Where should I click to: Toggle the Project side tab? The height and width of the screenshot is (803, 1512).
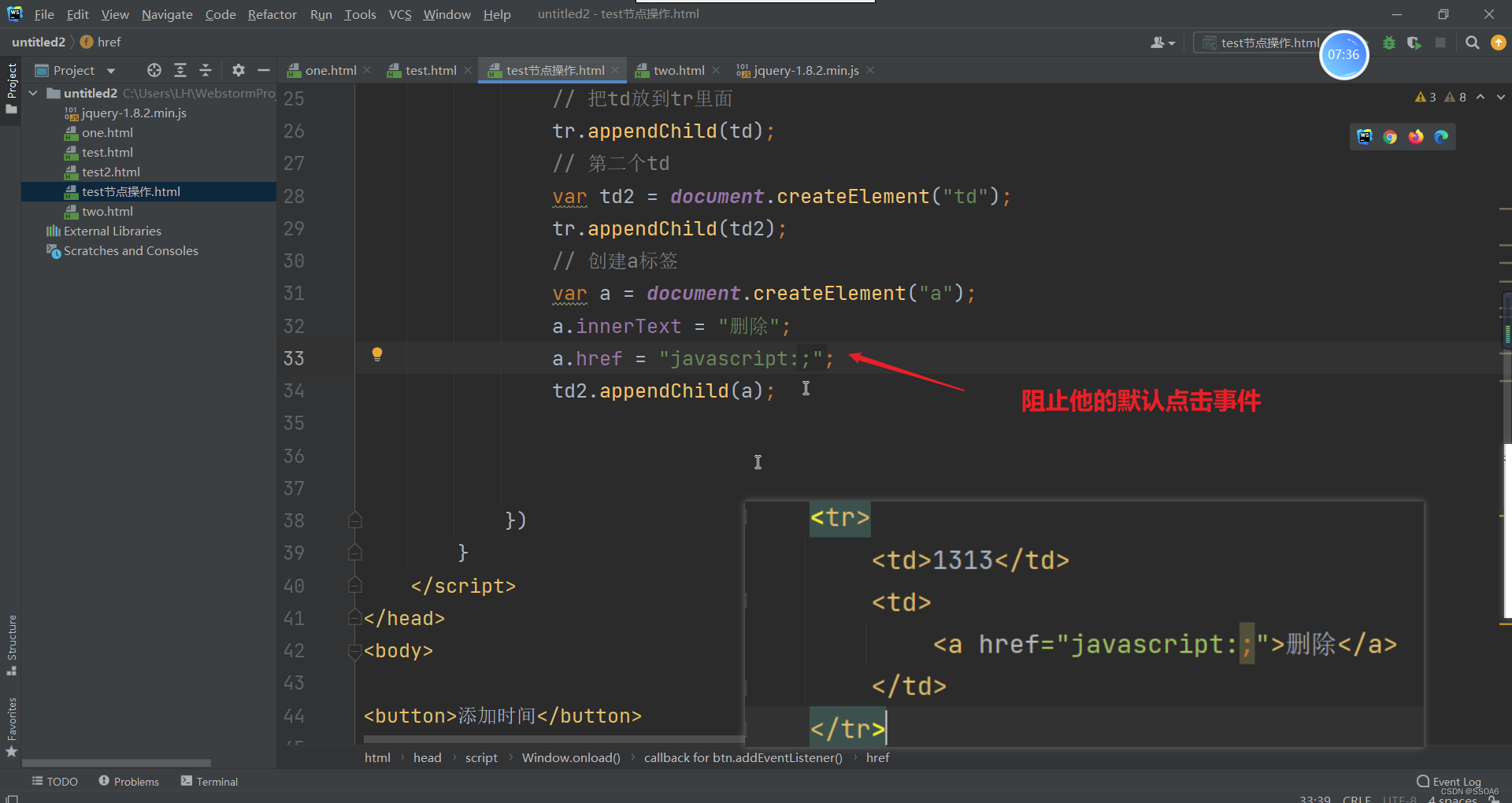click(12, 87)
